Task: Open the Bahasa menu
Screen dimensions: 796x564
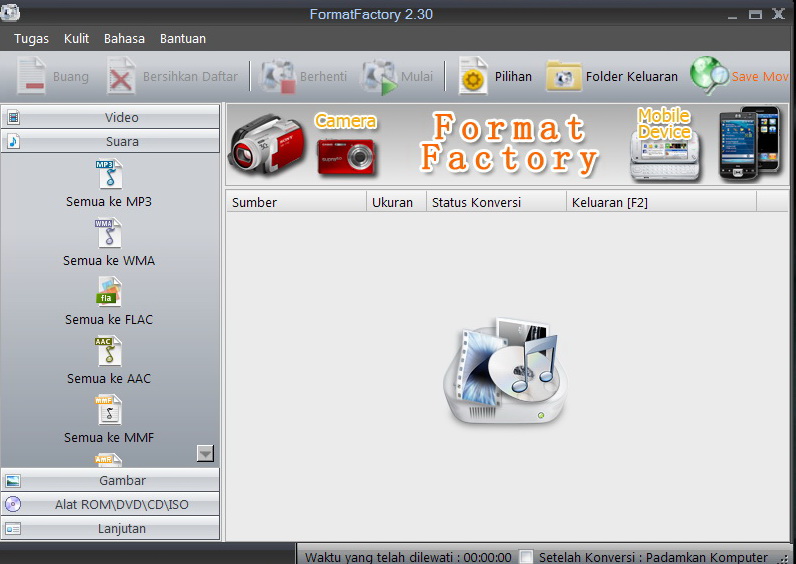Action: (124, 39)
